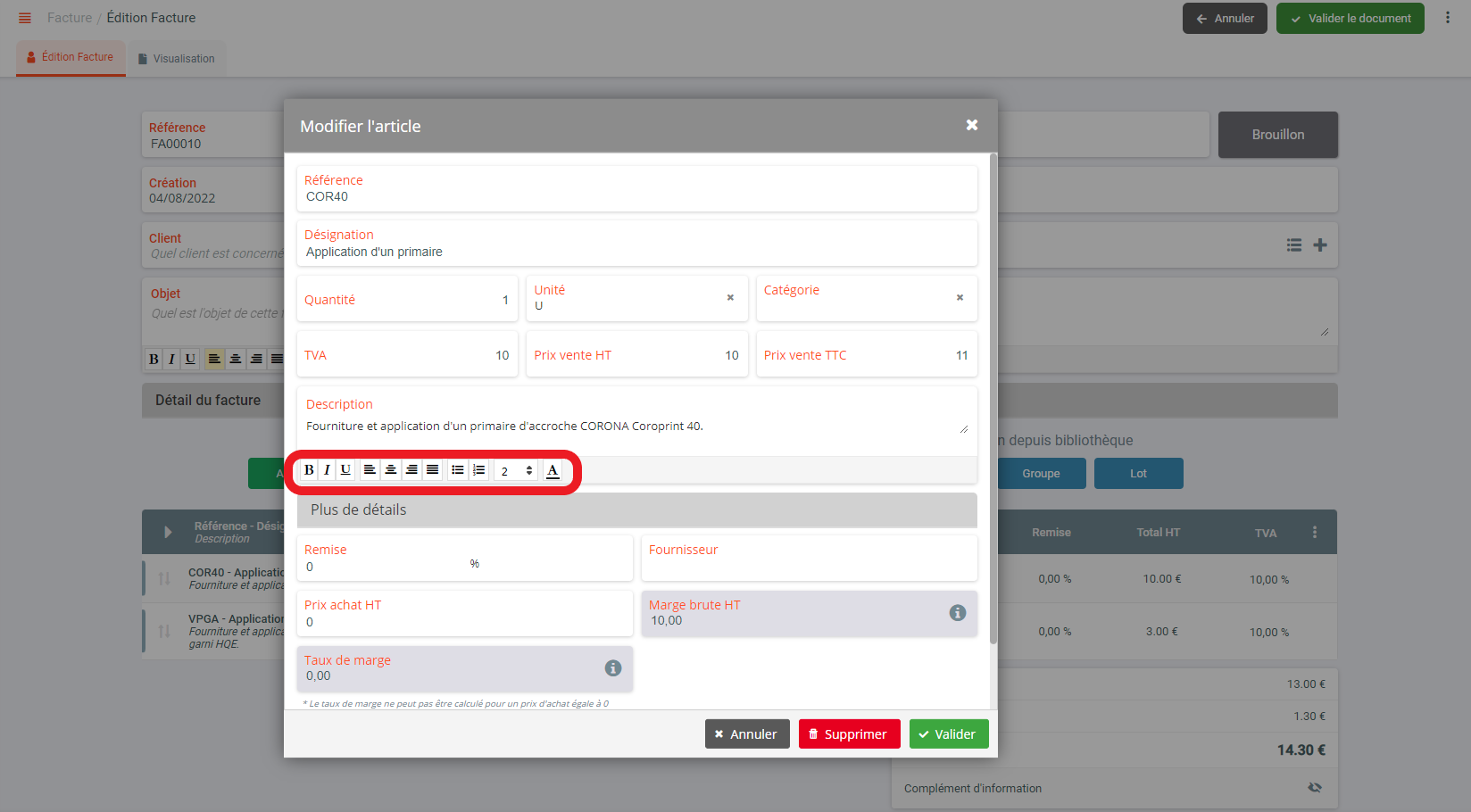Select the Édition Facture tab
The height and width of the screenshot is (812, 1471).
coord(71,57)
